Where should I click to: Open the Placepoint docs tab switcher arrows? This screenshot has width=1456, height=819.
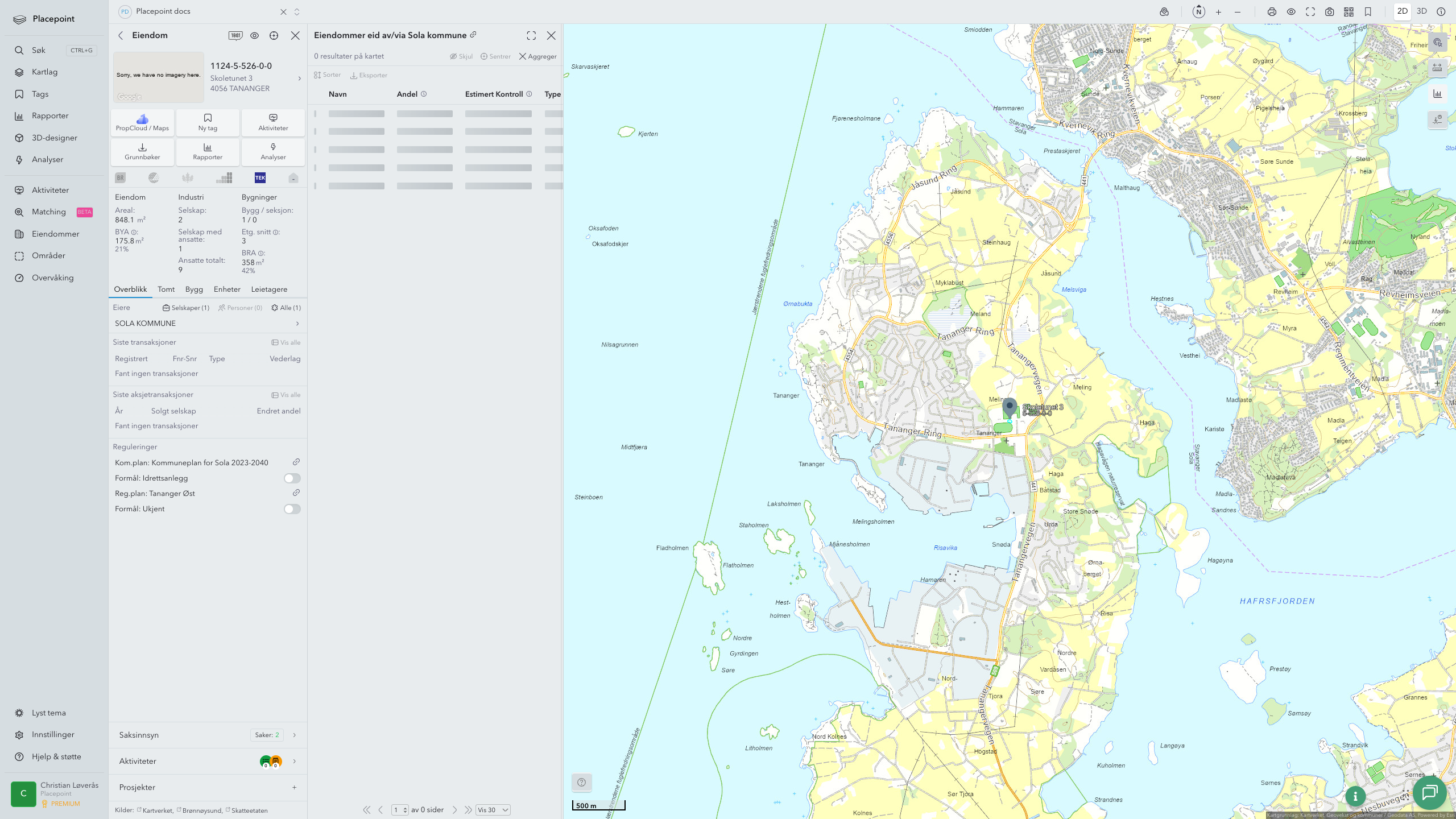(297, 12)
